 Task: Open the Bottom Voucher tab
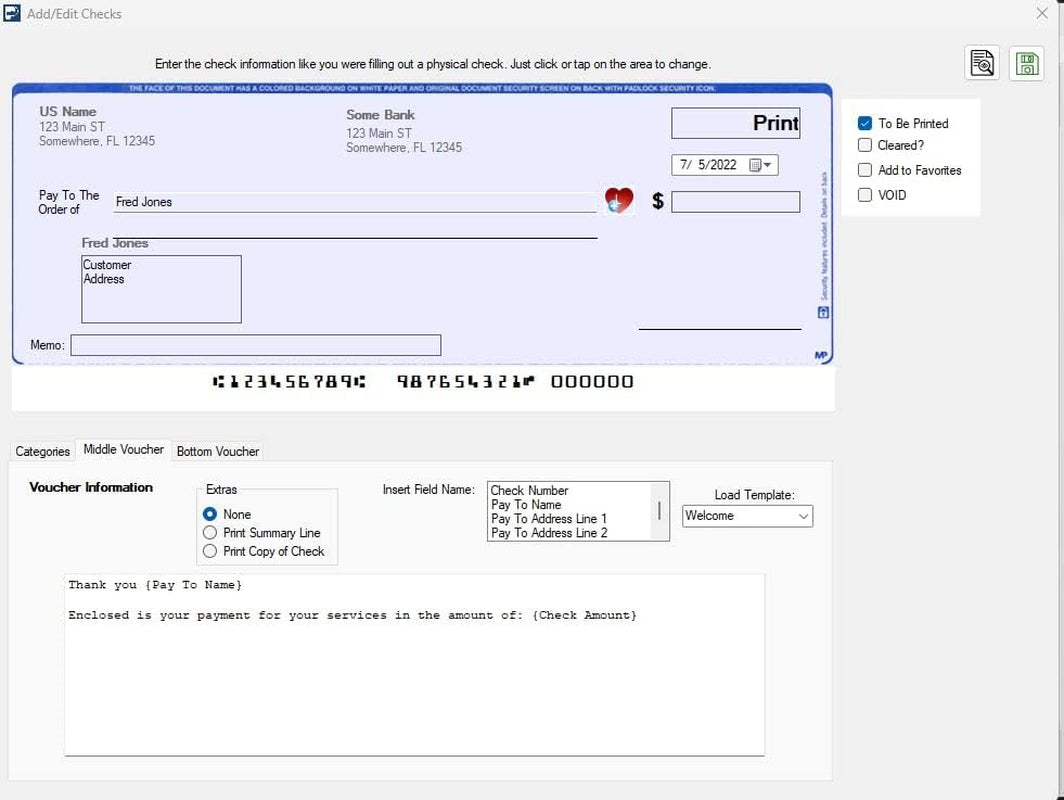point(218,451)
